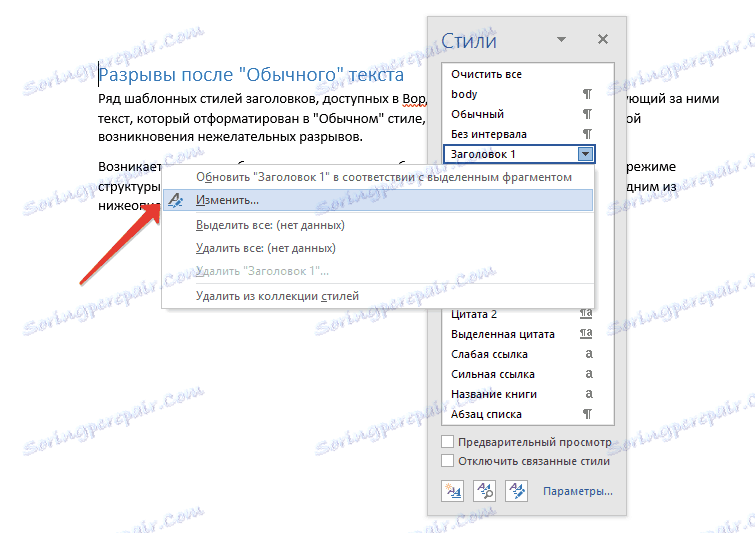Click paragraph mark icon next to Обычный
This screenshot has height=533, width=755.
point(587,114)
